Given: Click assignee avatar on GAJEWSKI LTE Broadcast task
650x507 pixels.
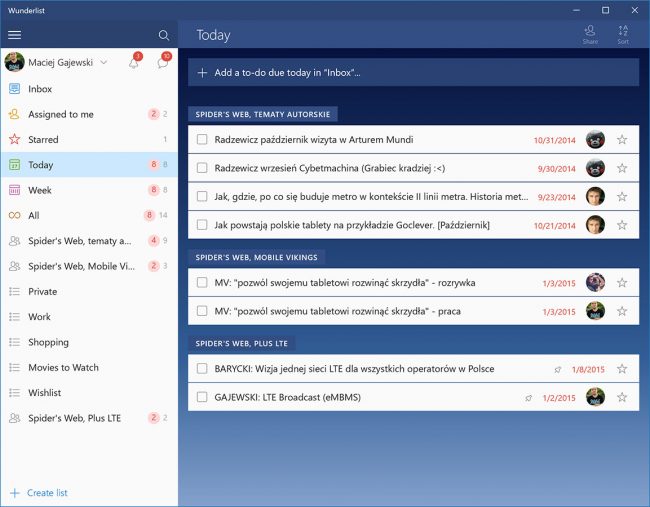Looking at the screenshot, I should 595,397.
